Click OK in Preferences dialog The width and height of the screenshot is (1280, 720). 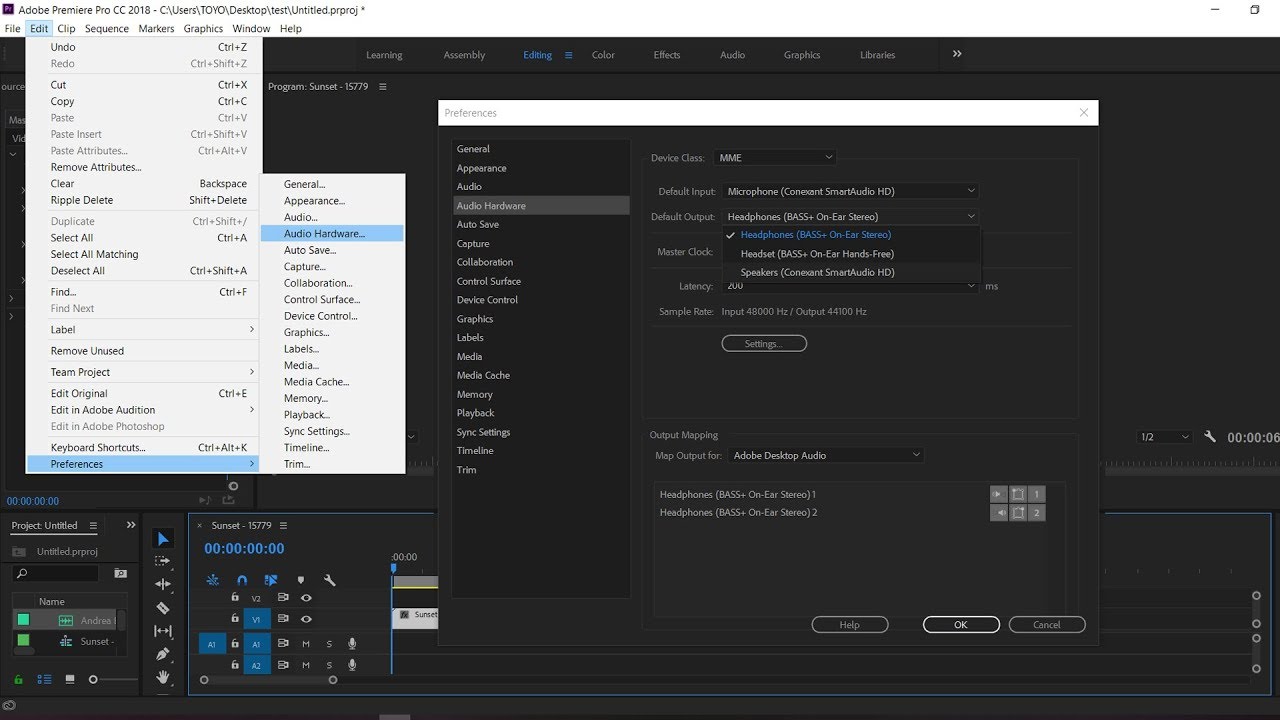[961, 624]
